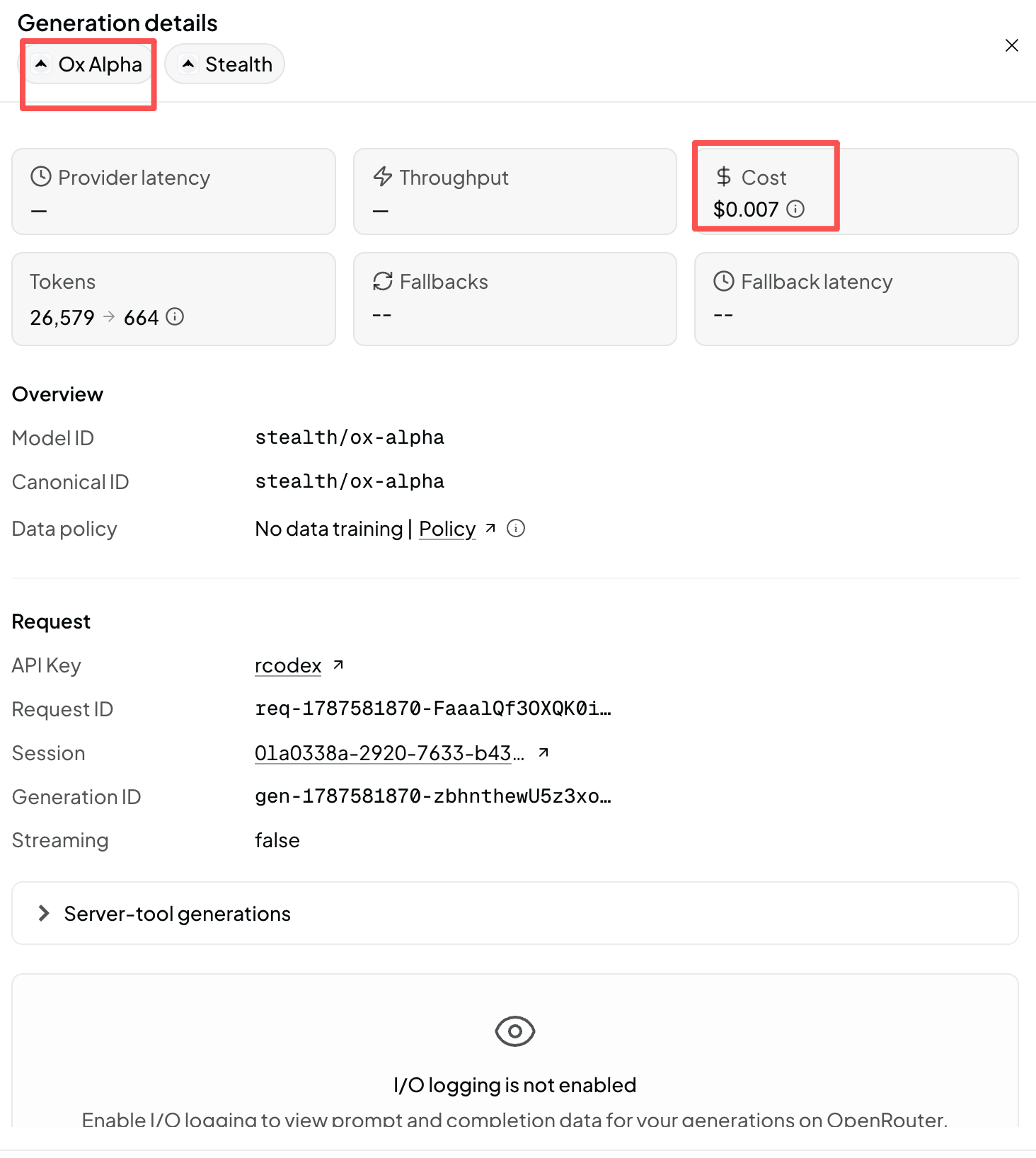
Task: Click the Provider latency clock icon
Action: pos(41,176)
